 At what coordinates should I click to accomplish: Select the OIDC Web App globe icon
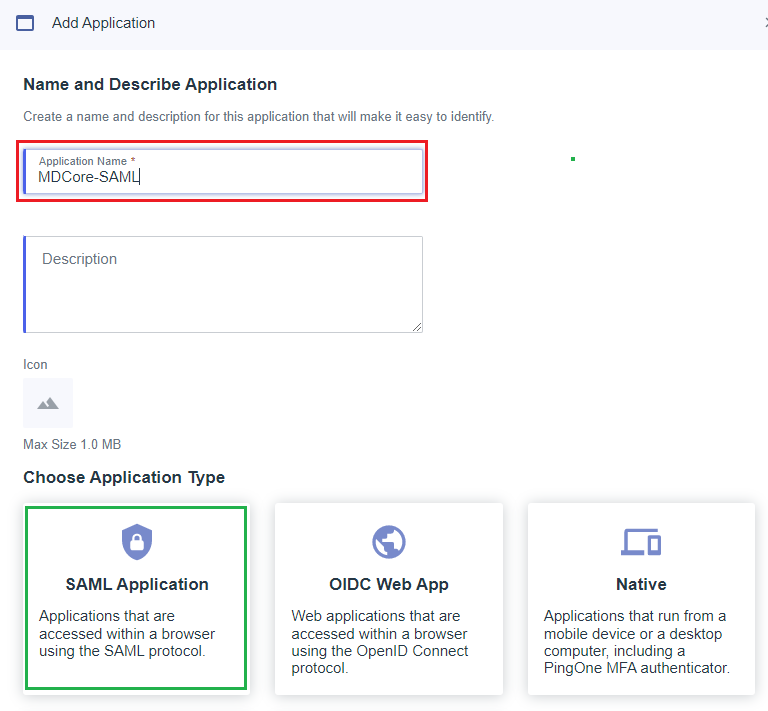(x=389, y=542)
